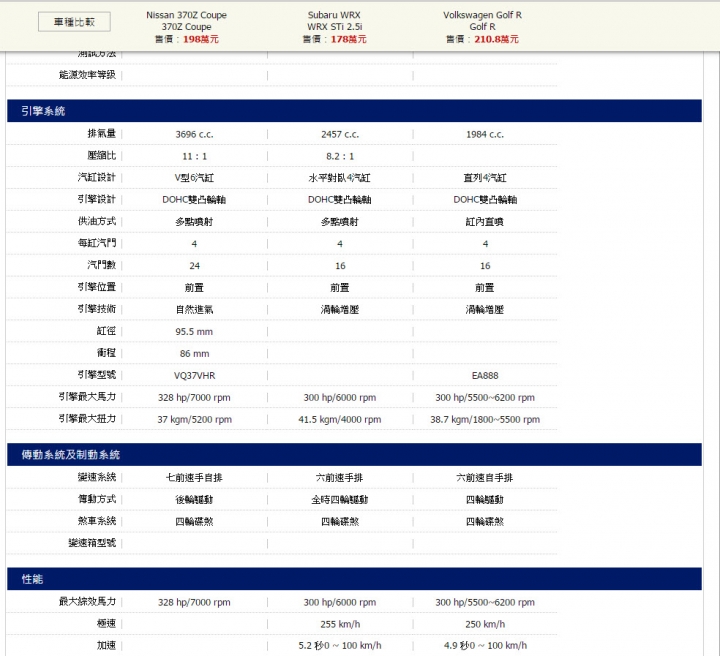The height and width of the screenshot is (656, 720).
Task: Select the 86 mm stroke value
Action: click(194, 353)
